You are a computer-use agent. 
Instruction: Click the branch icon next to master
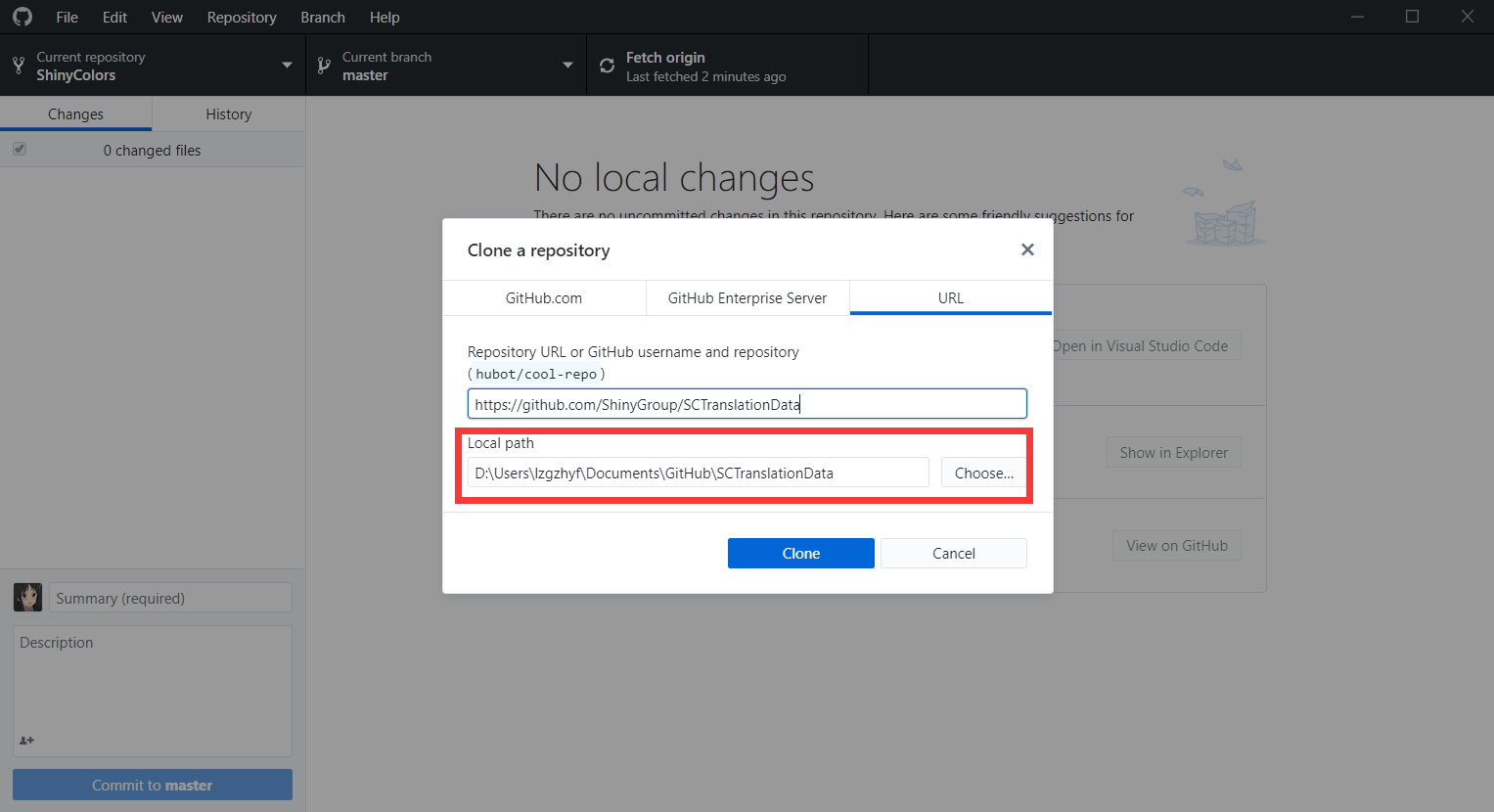pyautogui.click(x=324, y=66)
